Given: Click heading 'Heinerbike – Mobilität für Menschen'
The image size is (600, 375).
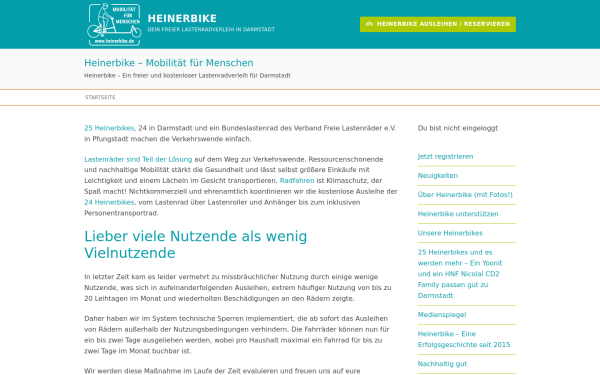Looking at the screenshot, I should click(x=169, y=63).
